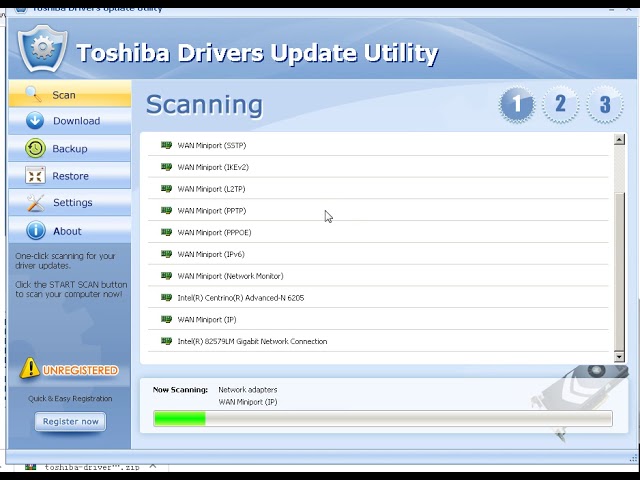Click the adapter icon for Intel Centrino Advanced-N 6205
The height and width of the screenshot is (480, 640).
[x=166, y=297]
